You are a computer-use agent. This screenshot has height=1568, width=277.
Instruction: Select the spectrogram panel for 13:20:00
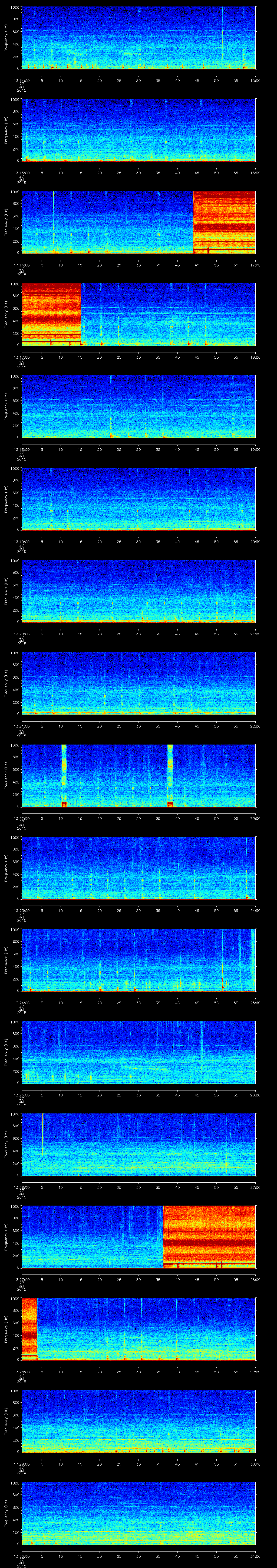pos(138,591)
